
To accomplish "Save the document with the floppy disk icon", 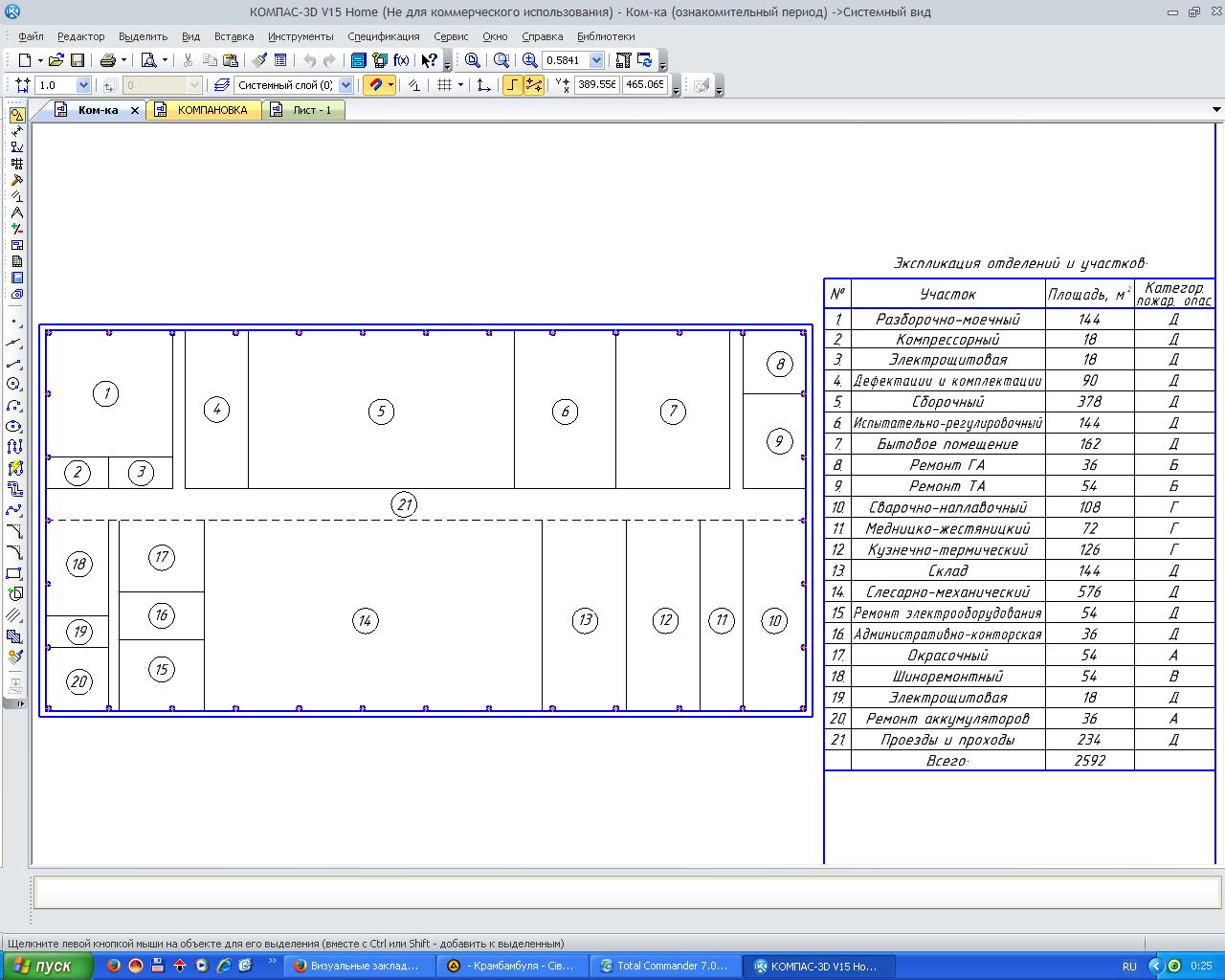I will 78,60.
